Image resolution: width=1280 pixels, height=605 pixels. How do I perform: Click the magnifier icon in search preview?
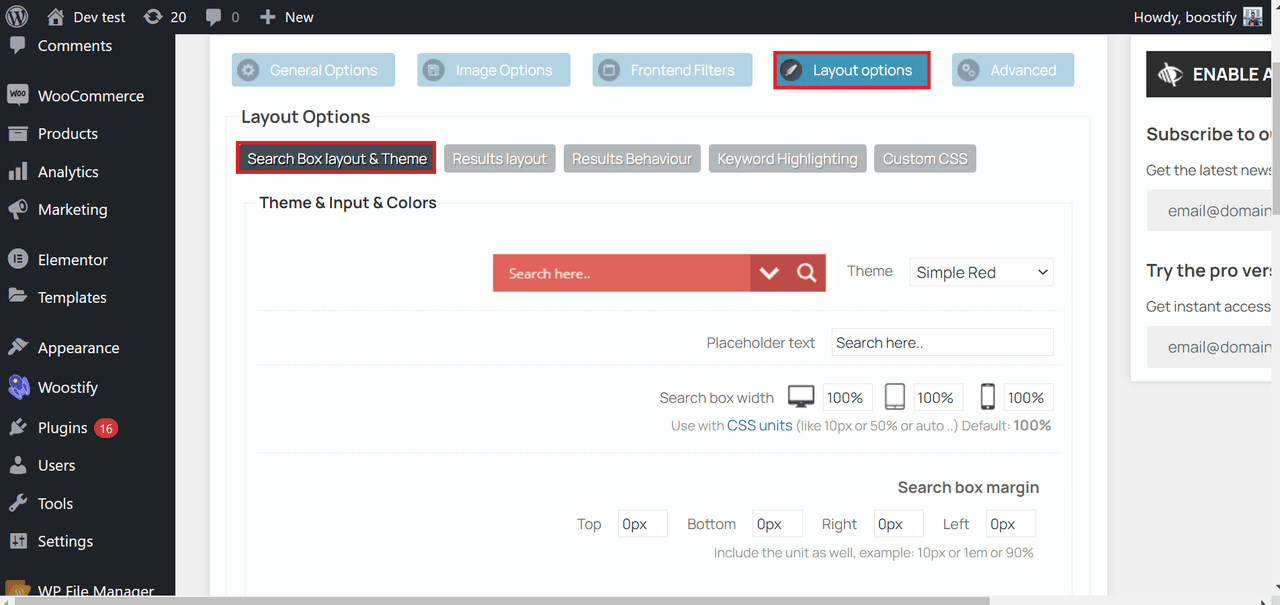tap(807, 273)
